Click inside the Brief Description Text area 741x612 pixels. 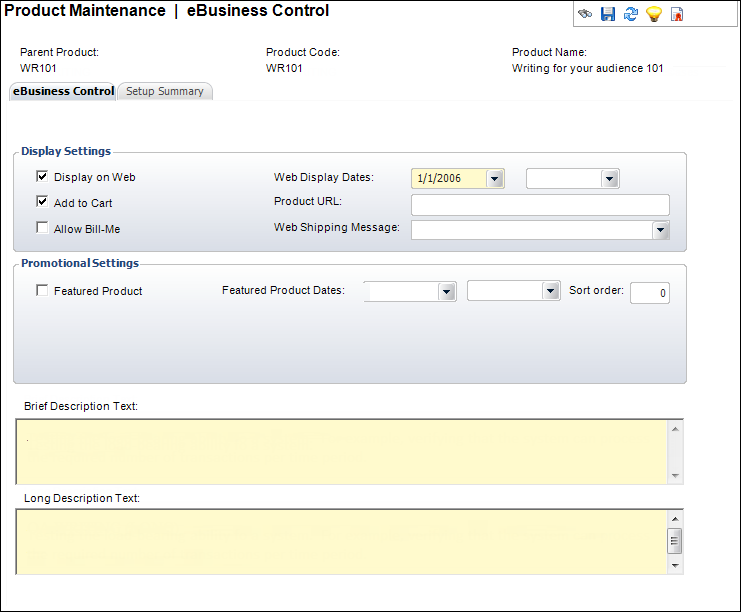point(340,451)
